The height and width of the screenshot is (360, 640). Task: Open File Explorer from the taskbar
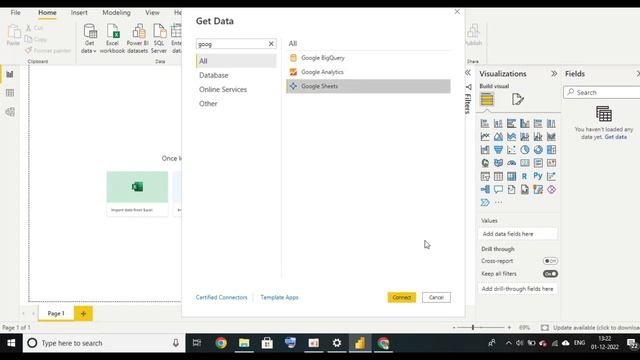(244, 343)
